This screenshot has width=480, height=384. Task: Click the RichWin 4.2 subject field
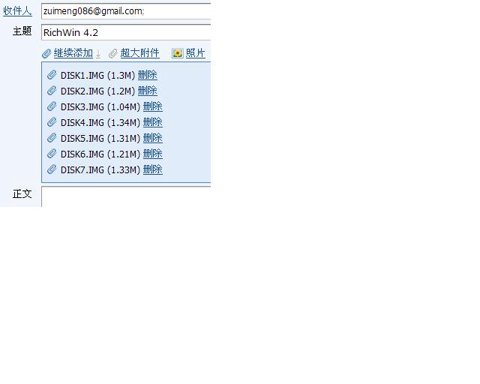click(126, 32)
